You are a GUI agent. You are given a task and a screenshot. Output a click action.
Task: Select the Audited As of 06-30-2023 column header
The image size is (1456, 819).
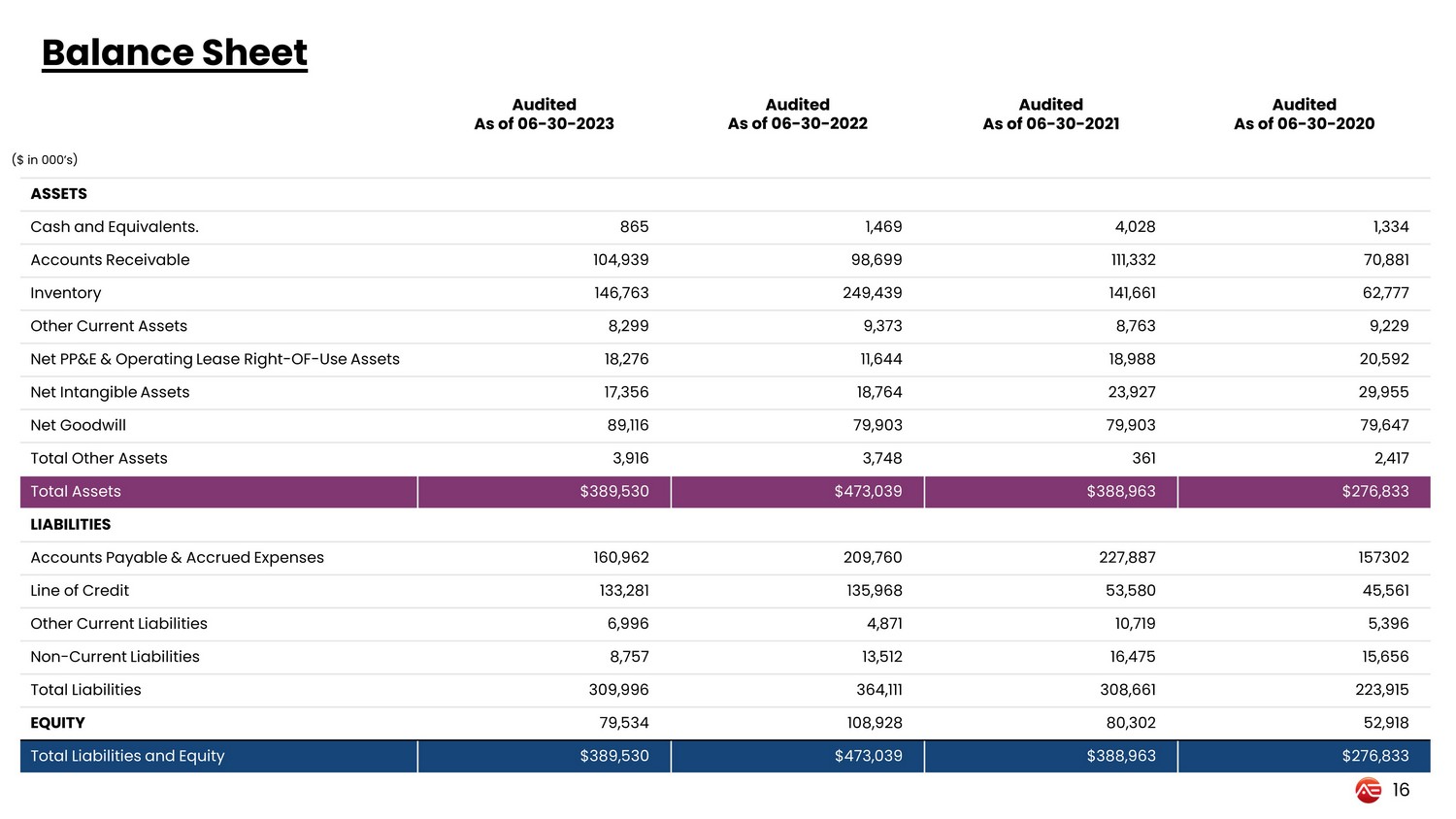tap(544, 115)
